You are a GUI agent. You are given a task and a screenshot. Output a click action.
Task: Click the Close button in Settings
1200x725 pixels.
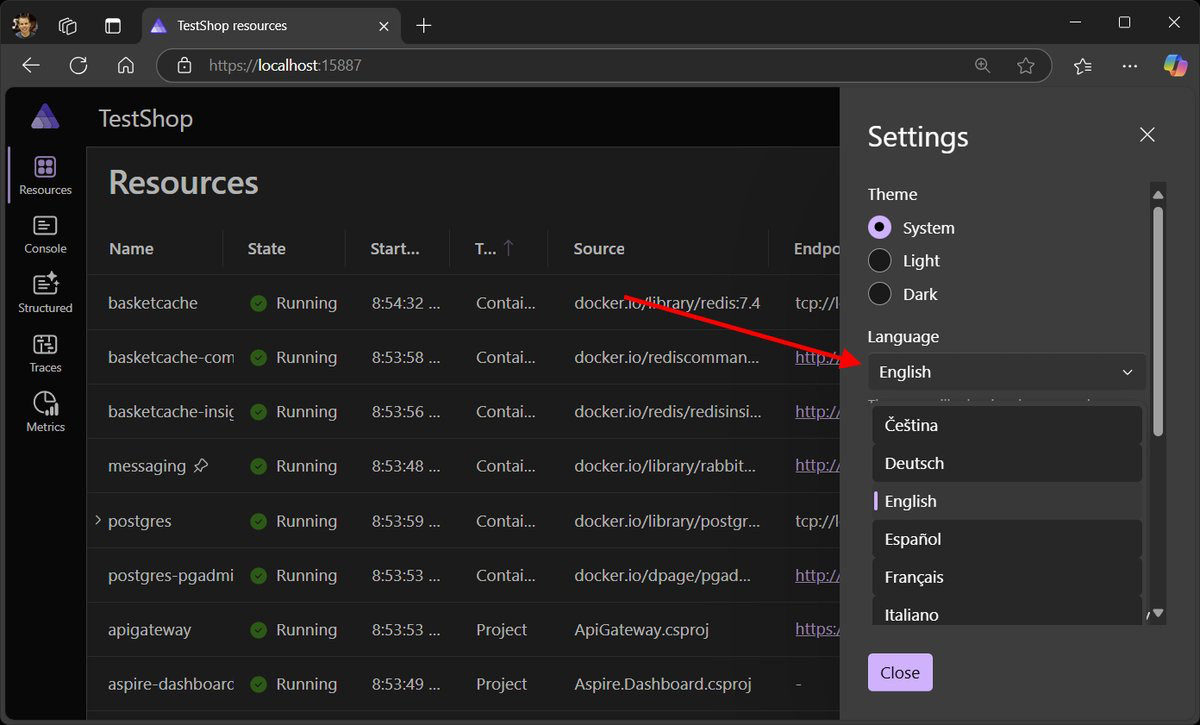click(899, 672)
